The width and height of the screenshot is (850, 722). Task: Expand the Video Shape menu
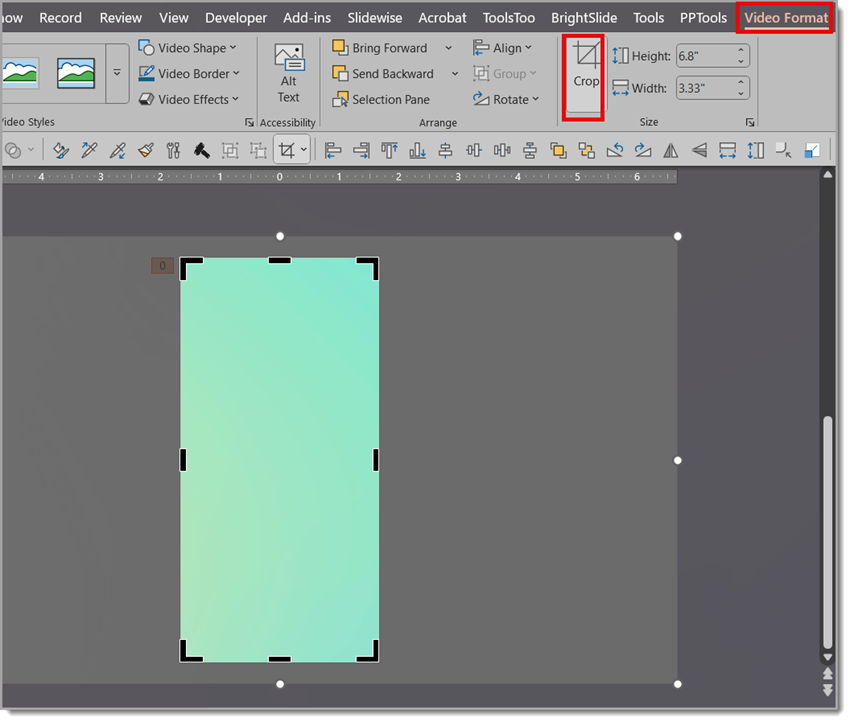coord(187,48)
